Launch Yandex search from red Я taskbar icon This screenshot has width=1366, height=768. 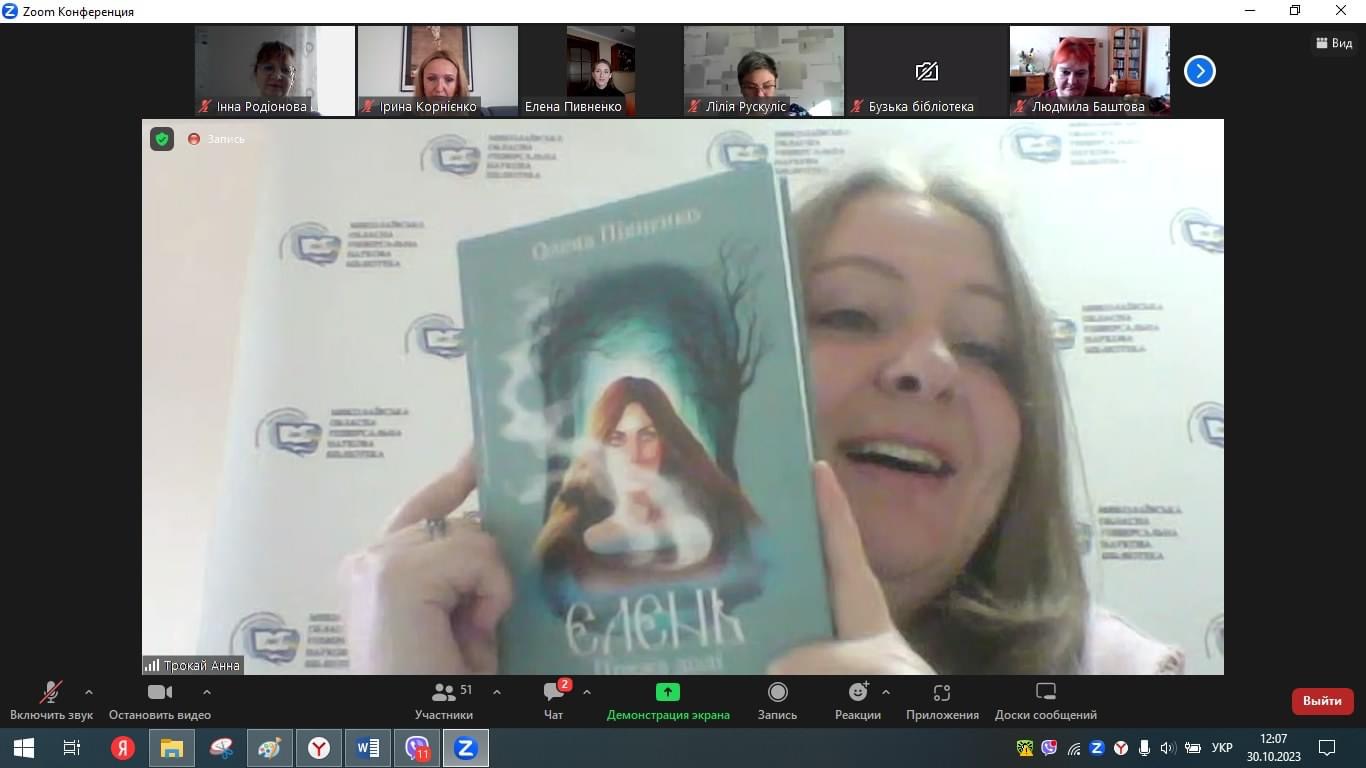[x=123, y=748]
